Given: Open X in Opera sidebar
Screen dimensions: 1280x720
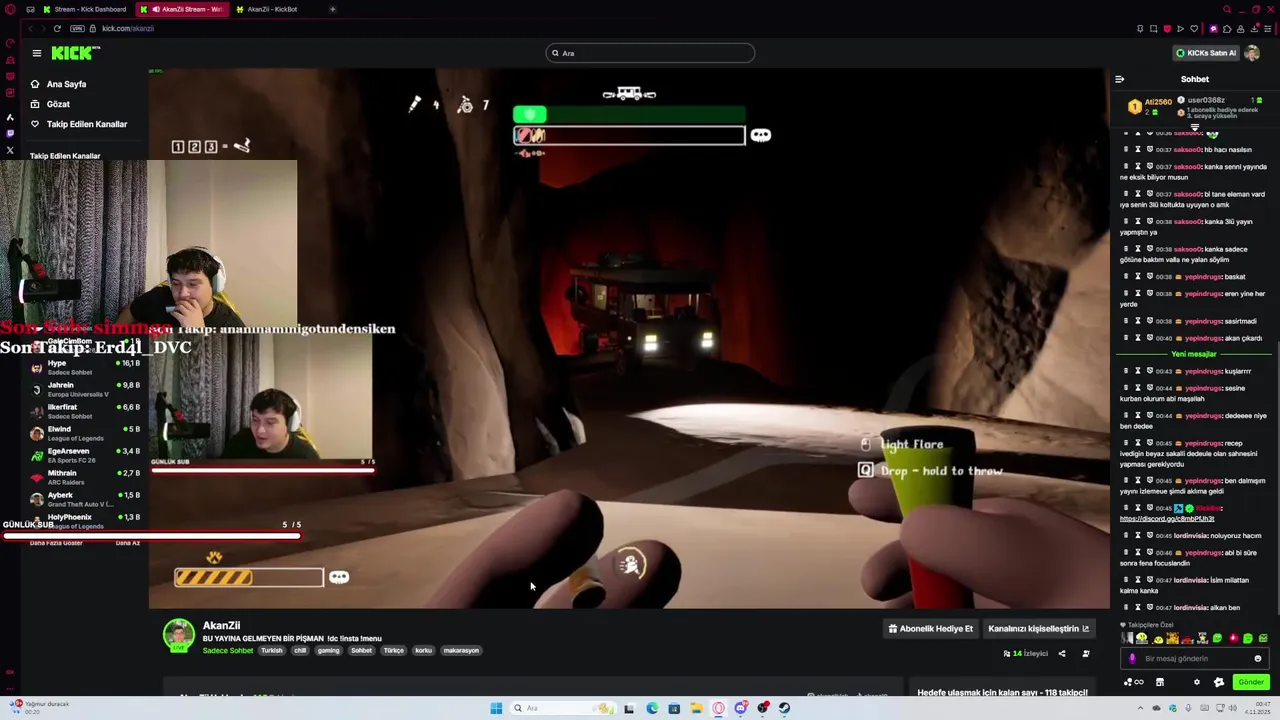Looking at the screenshot, I should point(10,151).
